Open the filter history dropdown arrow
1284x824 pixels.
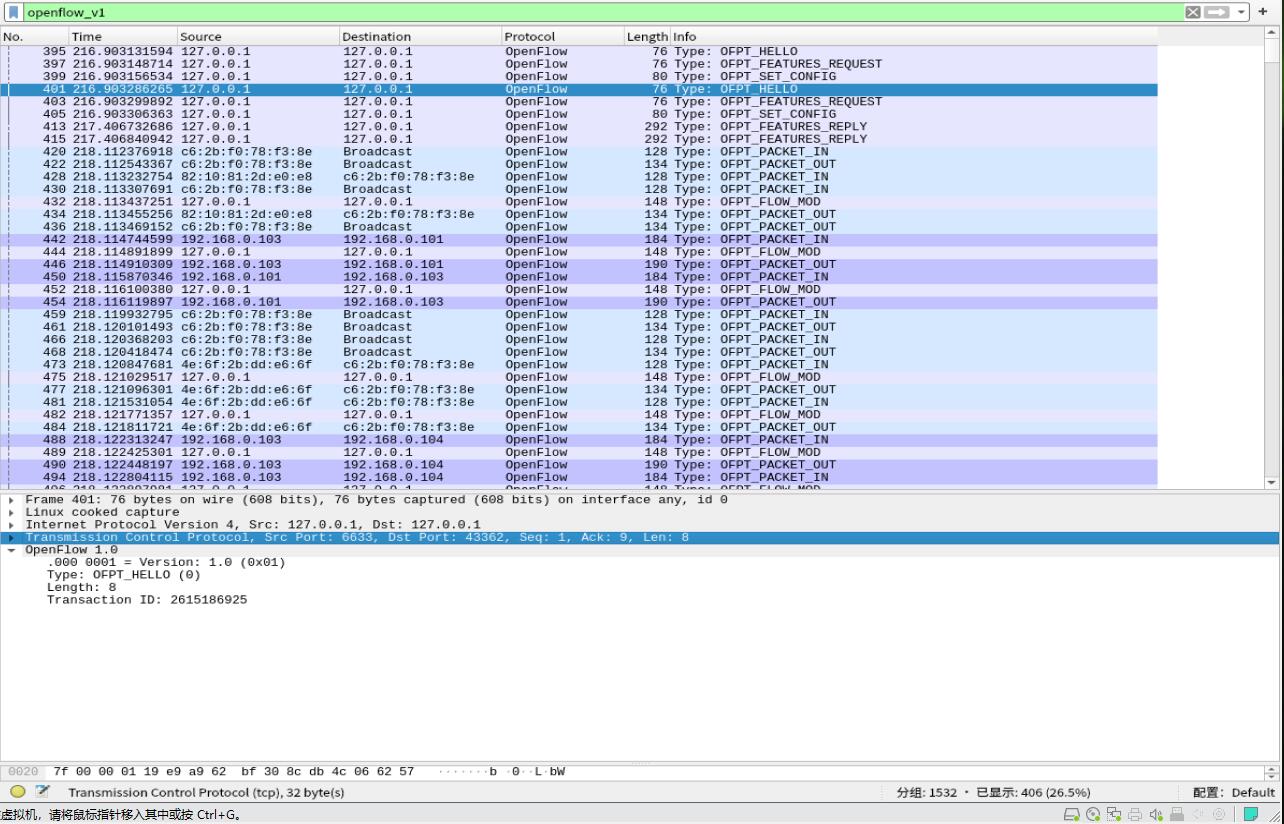coord(1241,11)
